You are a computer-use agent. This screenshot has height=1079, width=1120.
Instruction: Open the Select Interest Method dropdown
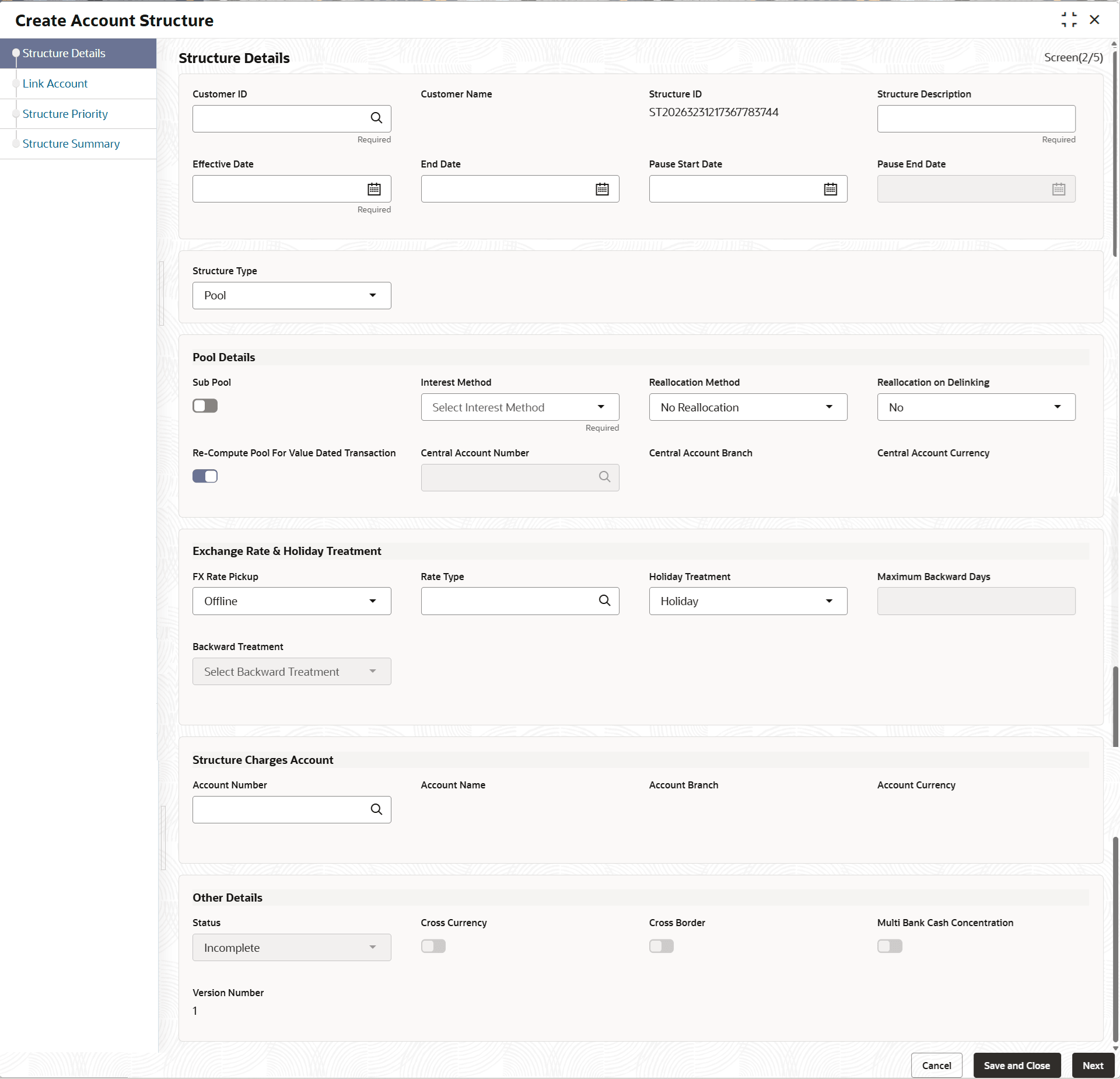tap(519, 407)
